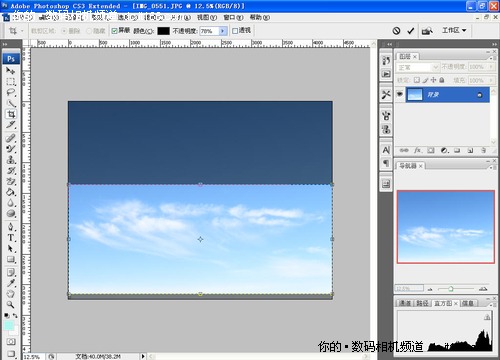The image size is (500, 360).
Task: Open the View menu
Action: (207, 17)
